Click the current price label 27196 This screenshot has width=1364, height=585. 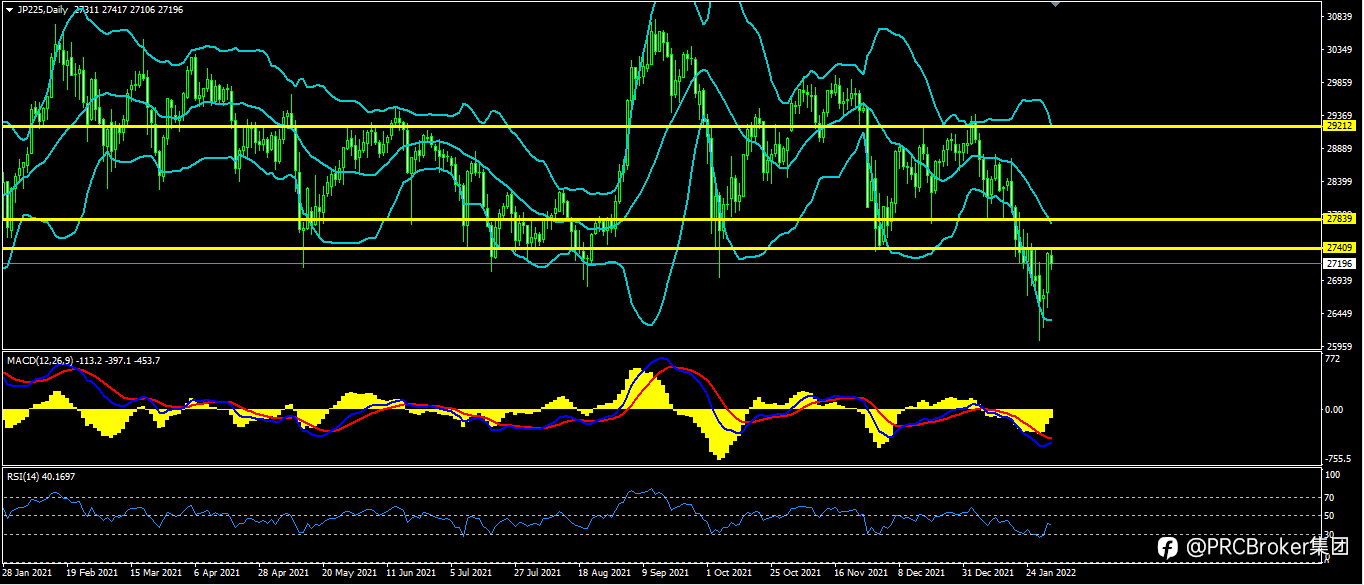pyautogui.click(x=1338, y=264)
